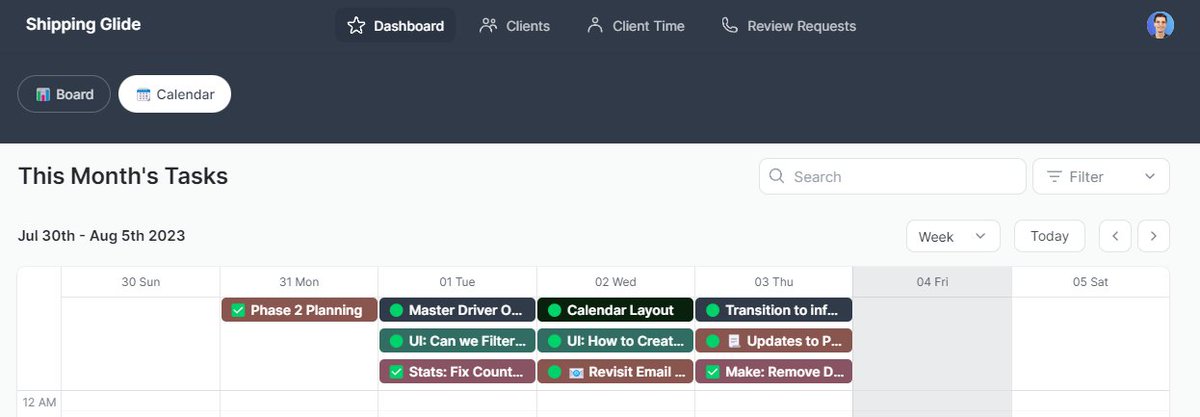This screenshot has height=417, width=1200.
Task: Click the 12 AM time label
Action: (x=39, y=401)
